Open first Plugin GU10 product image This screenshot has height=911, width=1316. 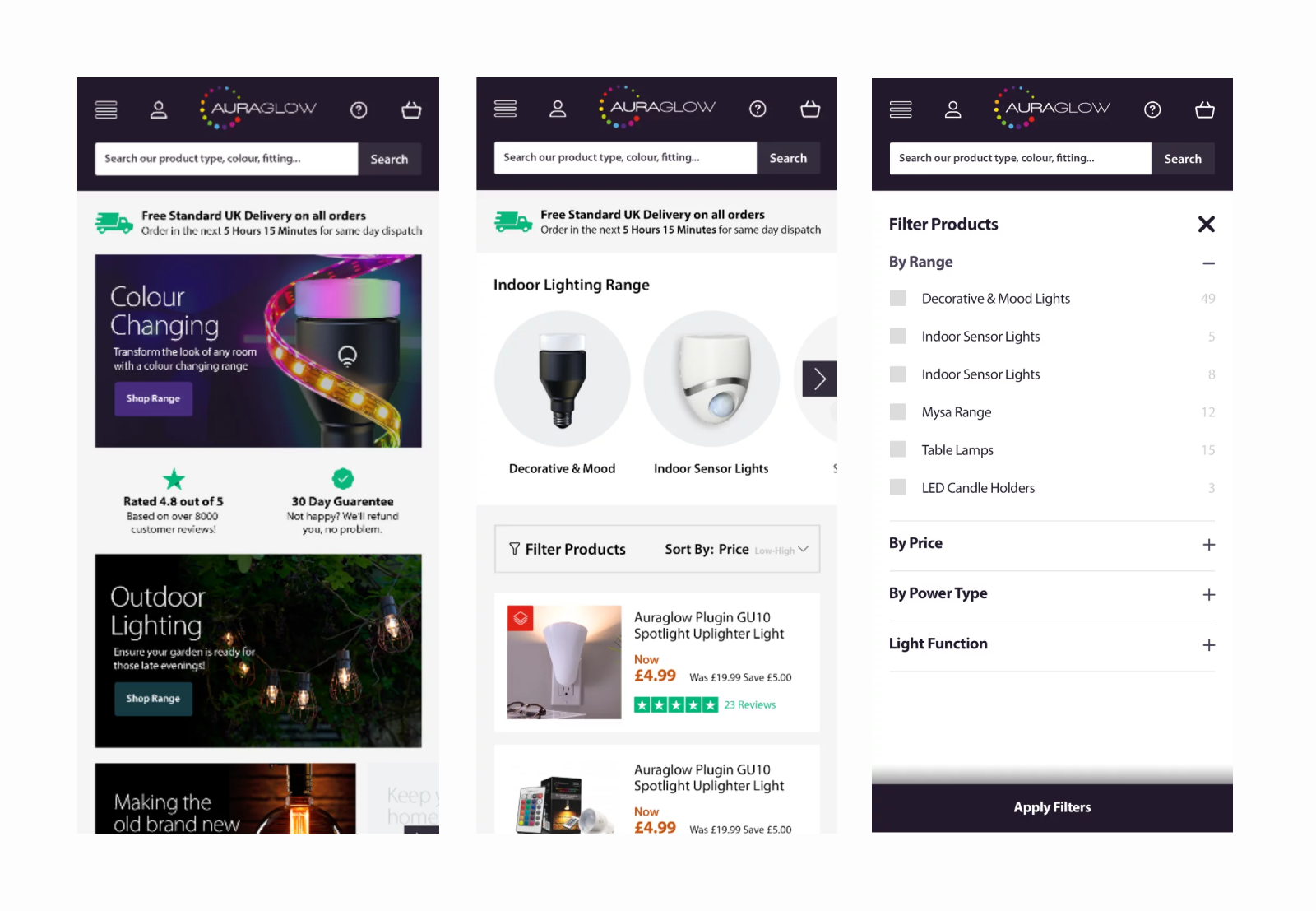(x=564, y=662)
